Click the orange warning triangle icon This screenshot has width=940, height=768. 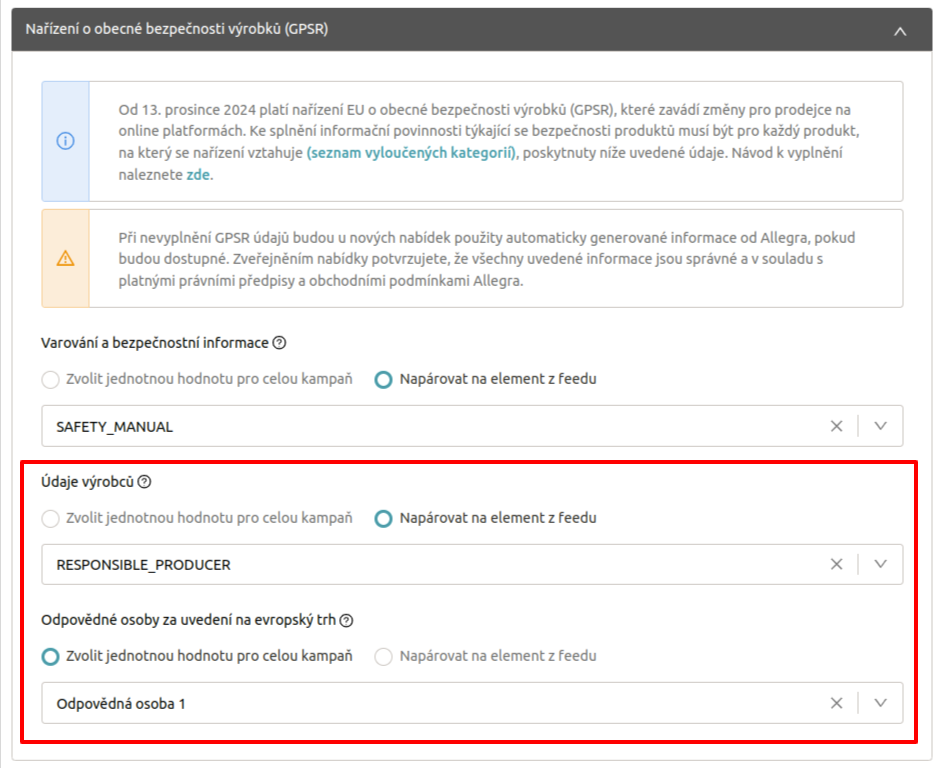65,258
